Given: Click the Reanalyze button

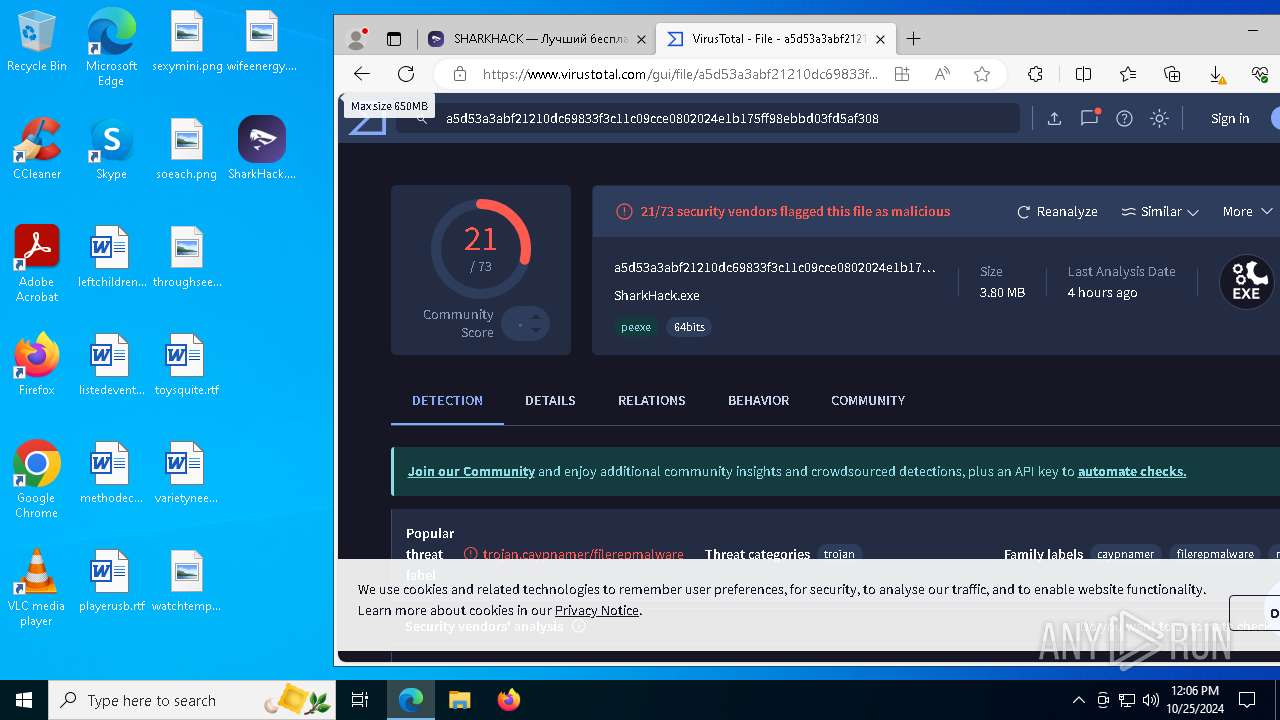Looking at the screenshot, I should pos(1057,211).
